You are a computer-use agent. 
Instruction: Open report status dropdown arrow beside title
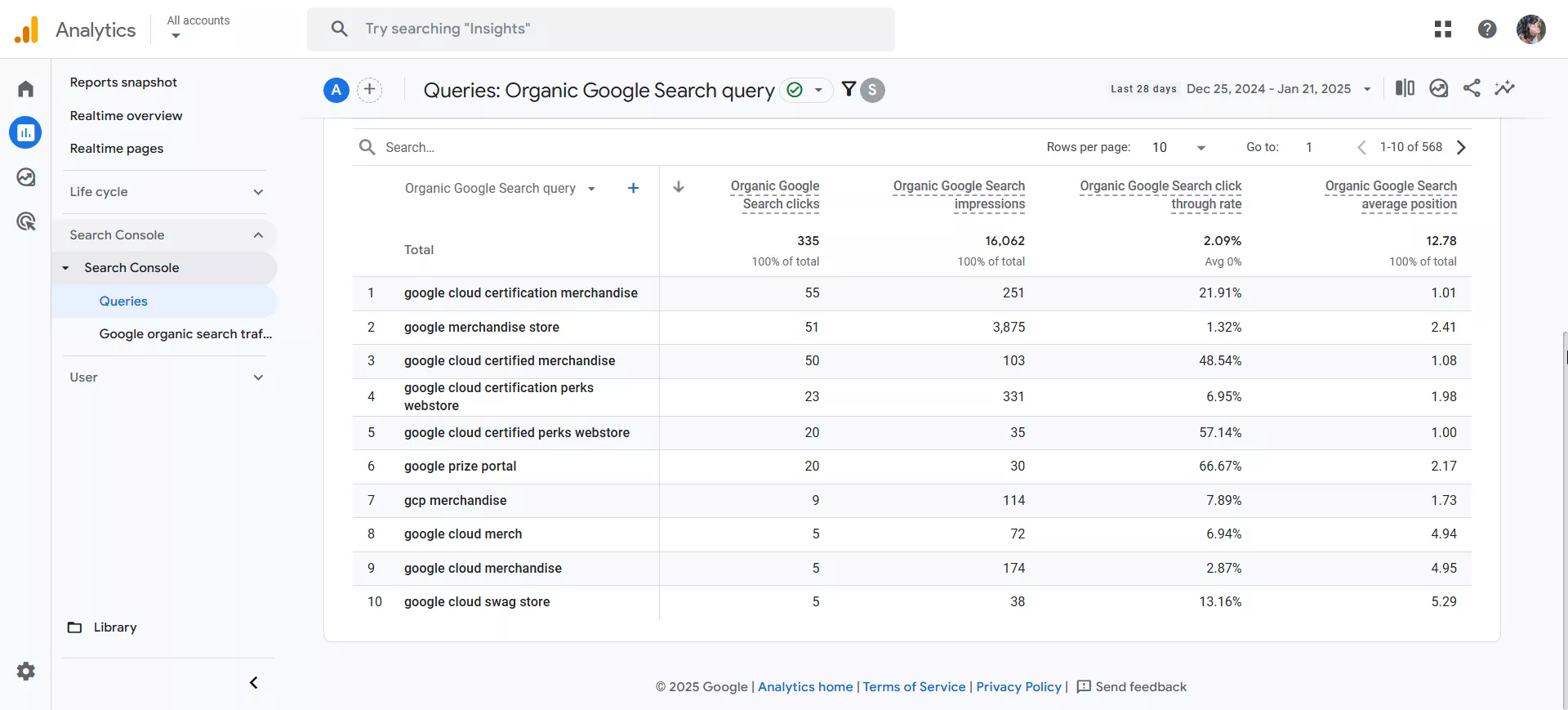tap(818, 90)
